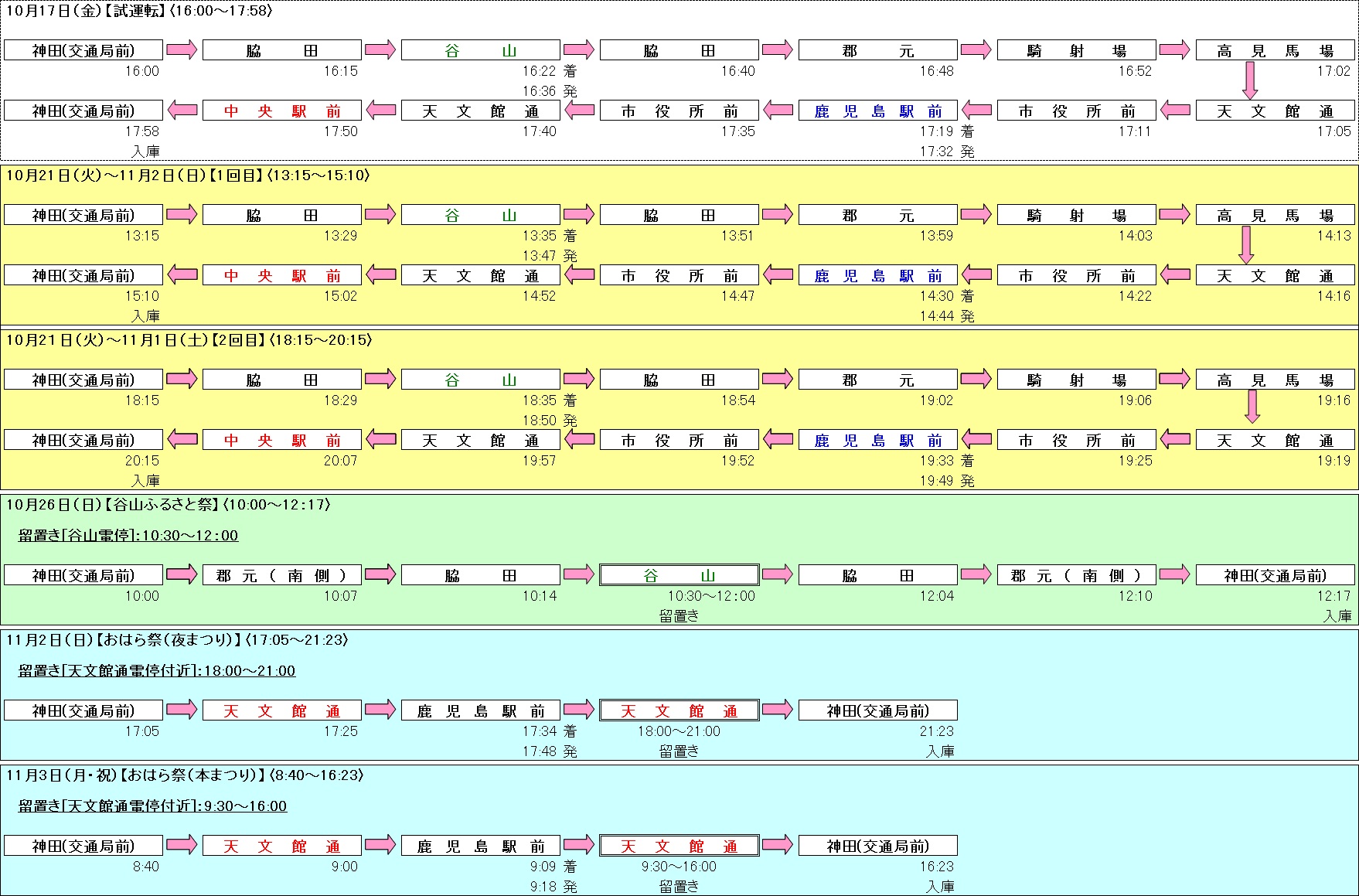The height and width of the screenshot is (896, 1359).
Task: Click the down arrow under 高見馬場 in 1回目 section
Action: [1245, 245]
